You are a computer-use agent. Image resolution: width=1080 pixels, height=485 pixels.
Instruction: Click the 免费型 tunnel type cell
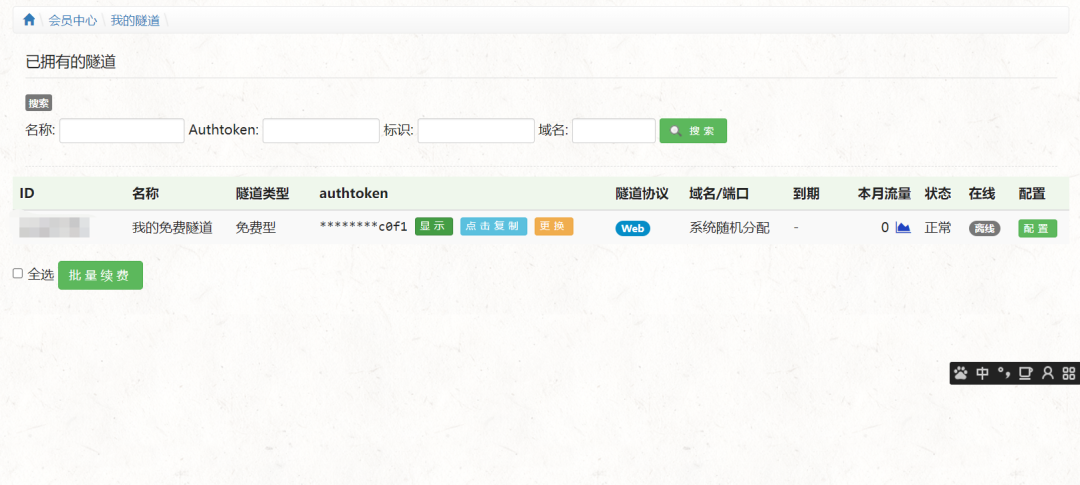(256, 227)
